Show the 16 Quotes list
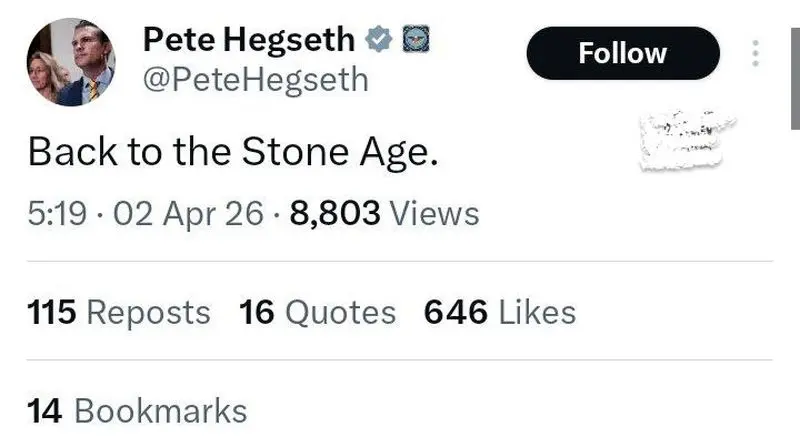Screen dimensions: 800x447 [x=317, y=312]
